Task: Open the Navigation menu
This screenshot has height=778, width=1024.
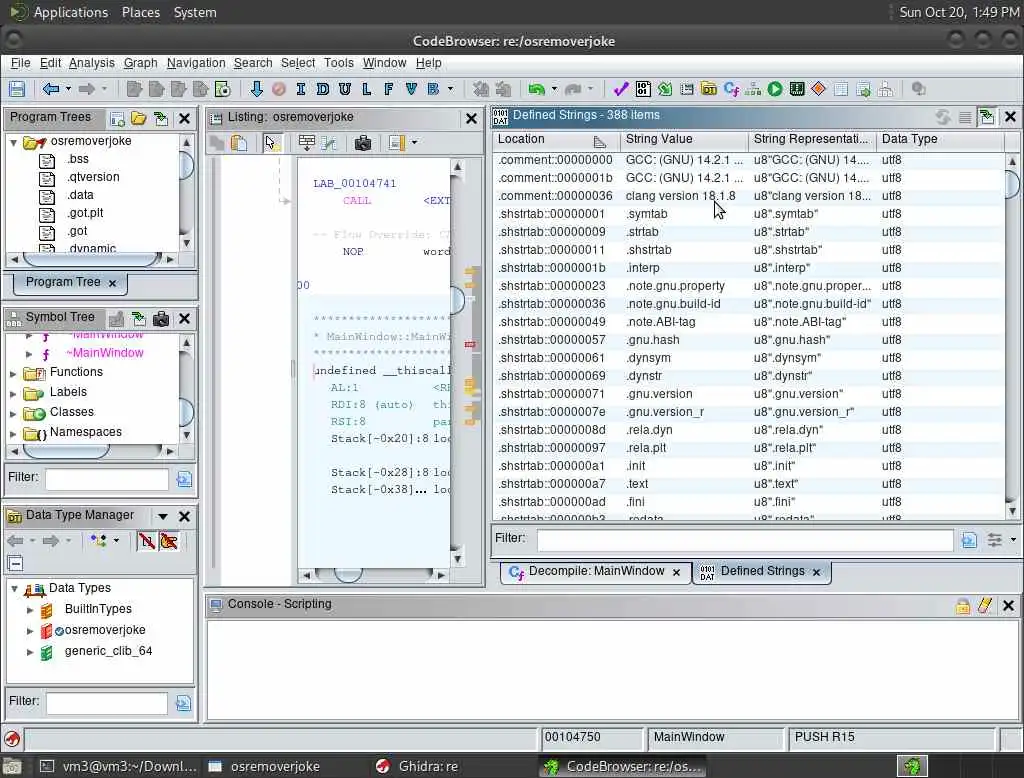Action: [196, 63]
